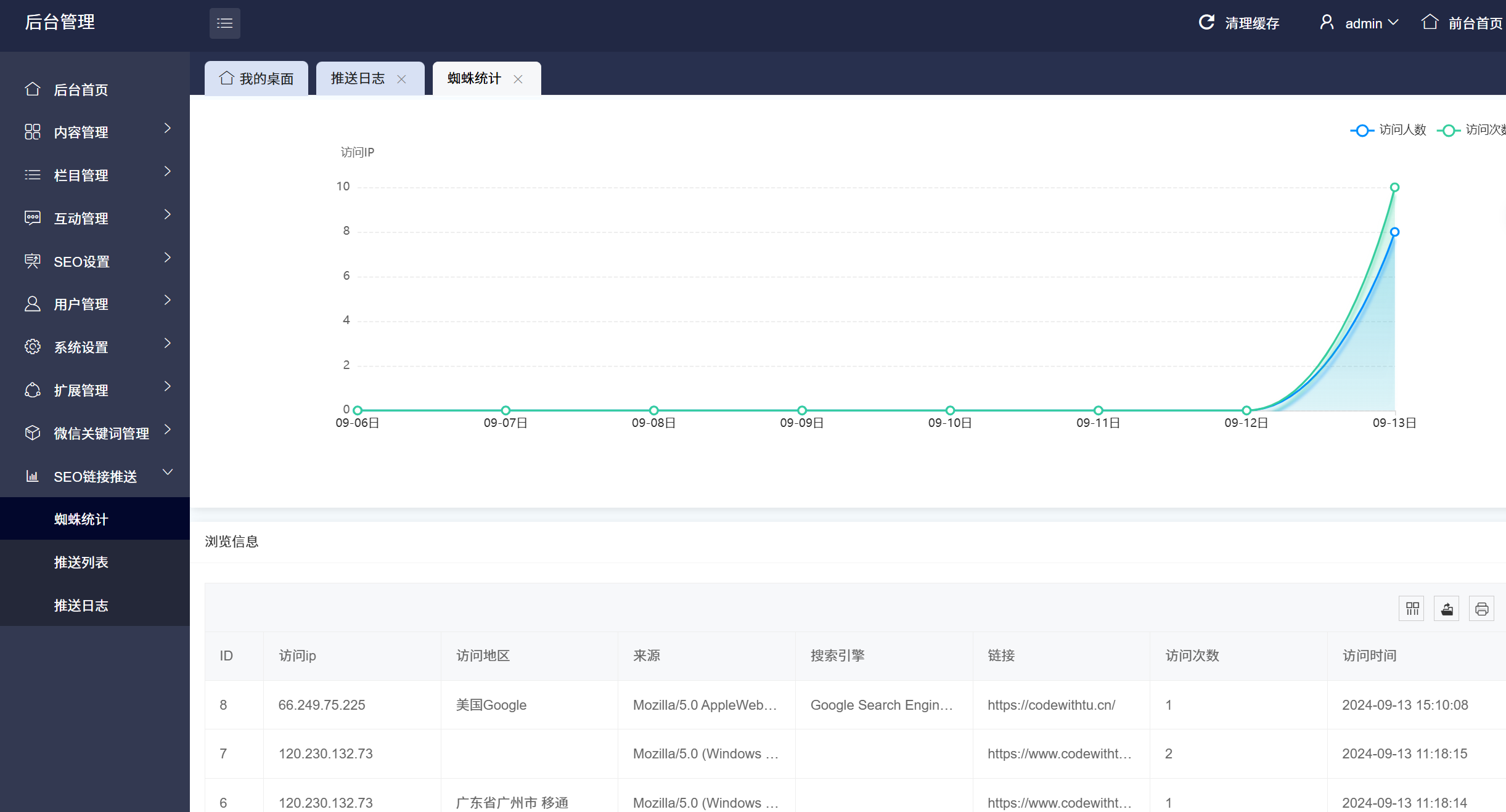Expand the 系统设置 menu arrow
This screenshot has height=812, width=1506.
(x=167, y=343)
